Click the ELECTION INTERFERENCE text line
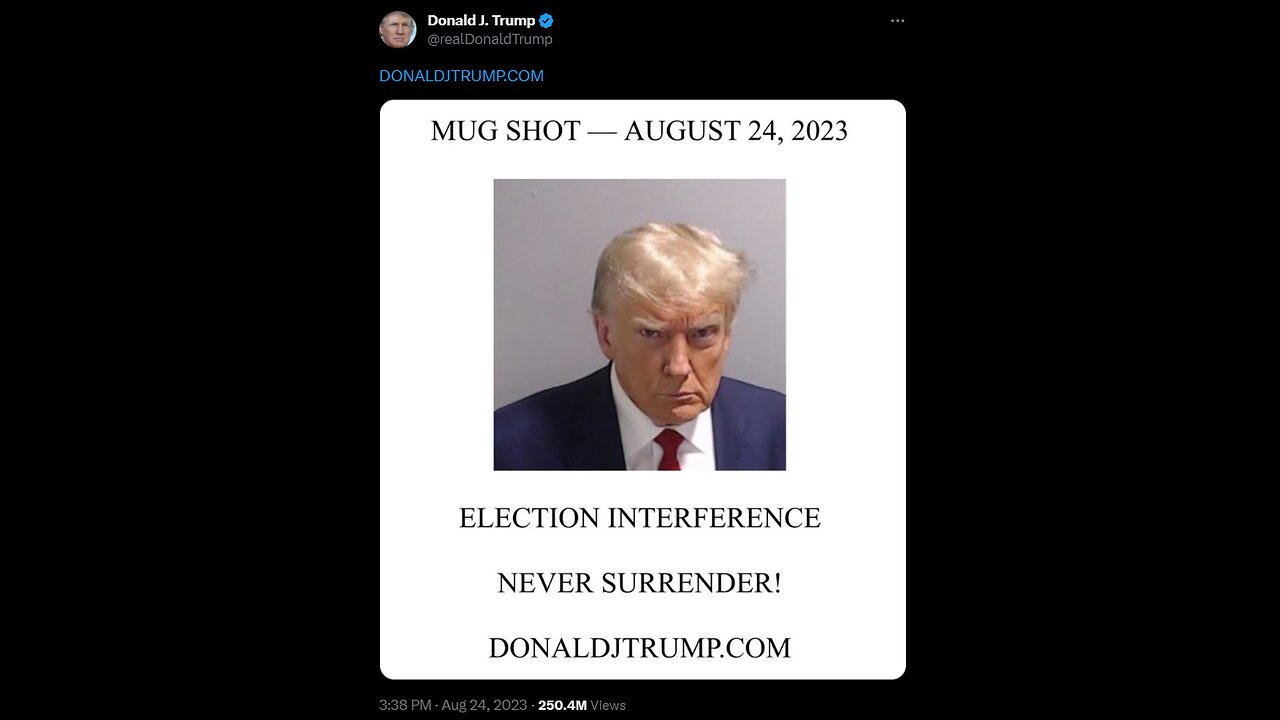The image size is (1280, 720). point(640,518)
